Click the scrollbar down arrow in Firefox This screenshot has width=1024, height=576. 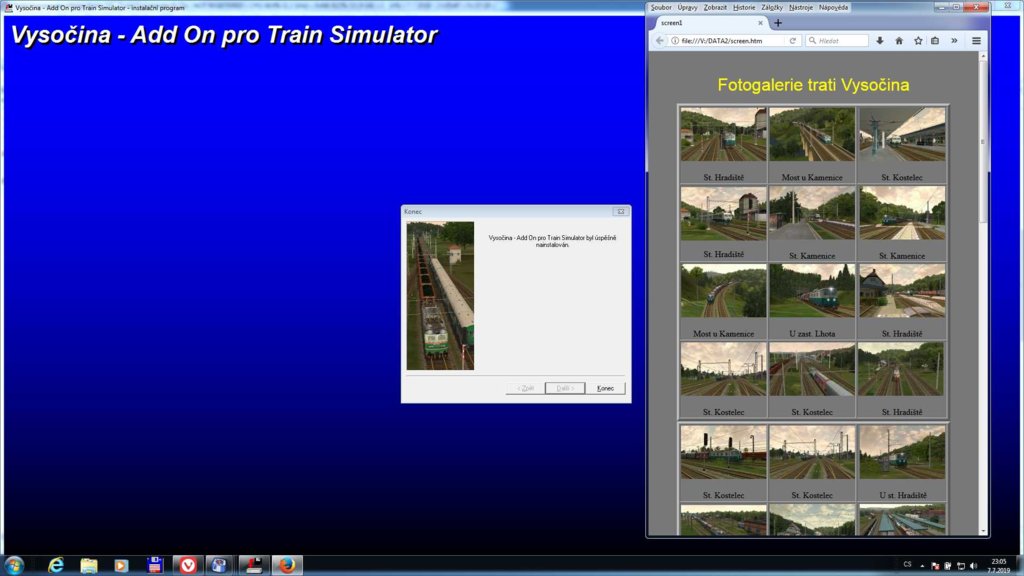983,532
